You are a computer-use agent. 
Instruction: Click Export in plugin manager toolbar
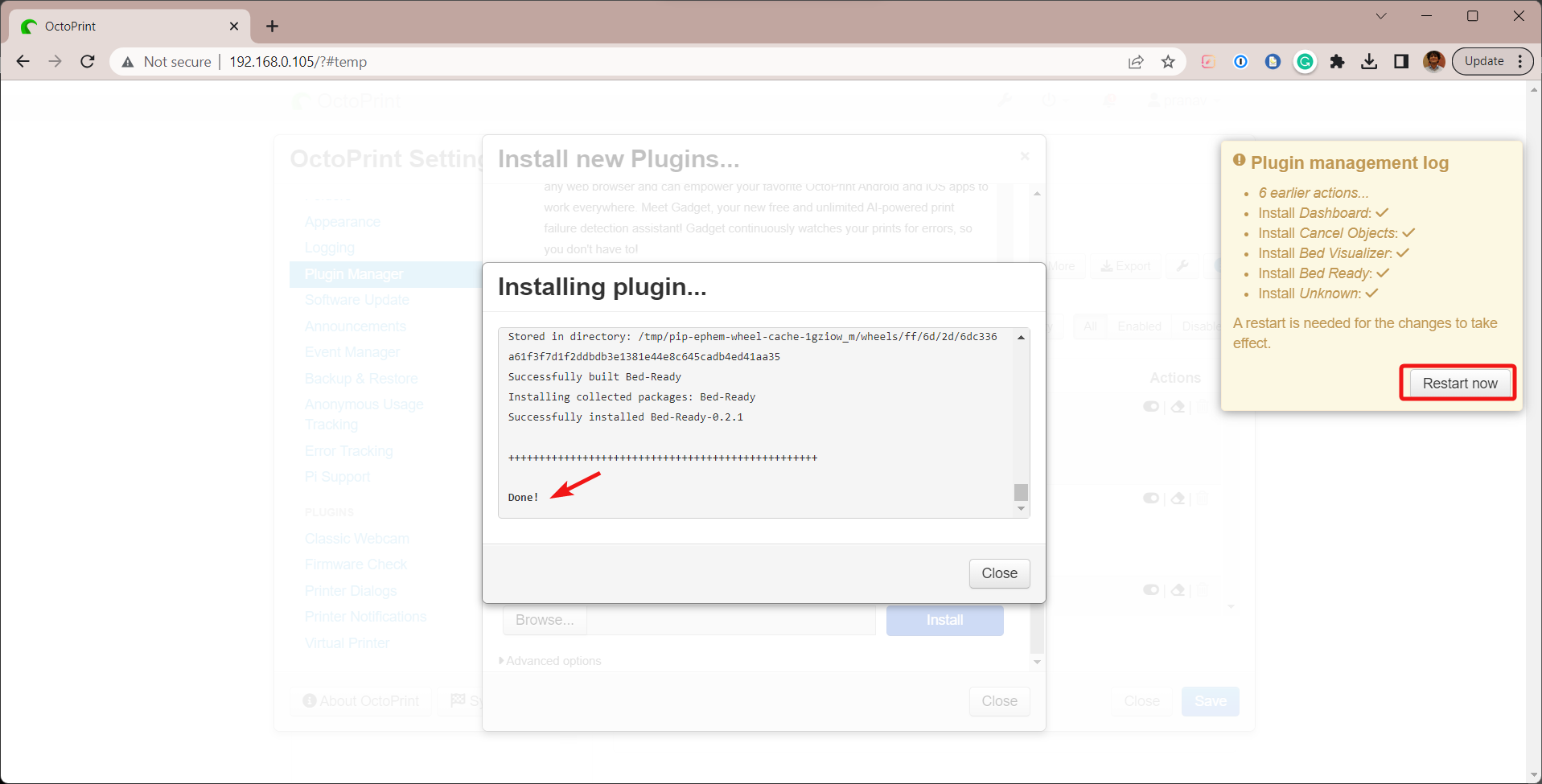point(1125,266)
